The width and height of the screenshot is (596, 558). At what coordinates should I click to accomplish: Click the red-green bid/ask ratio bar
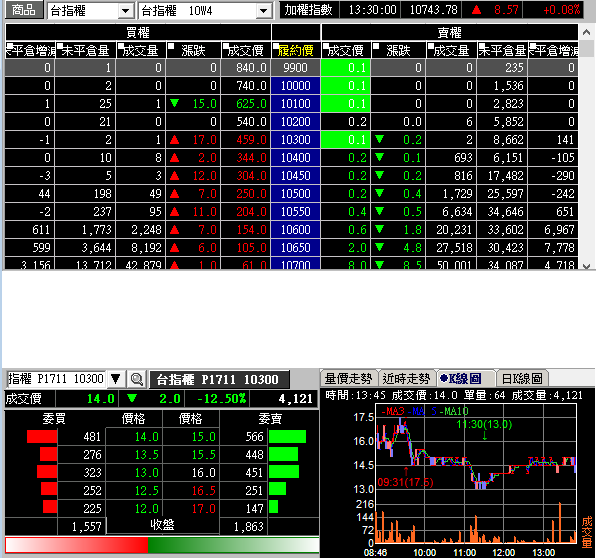(162, 545)
